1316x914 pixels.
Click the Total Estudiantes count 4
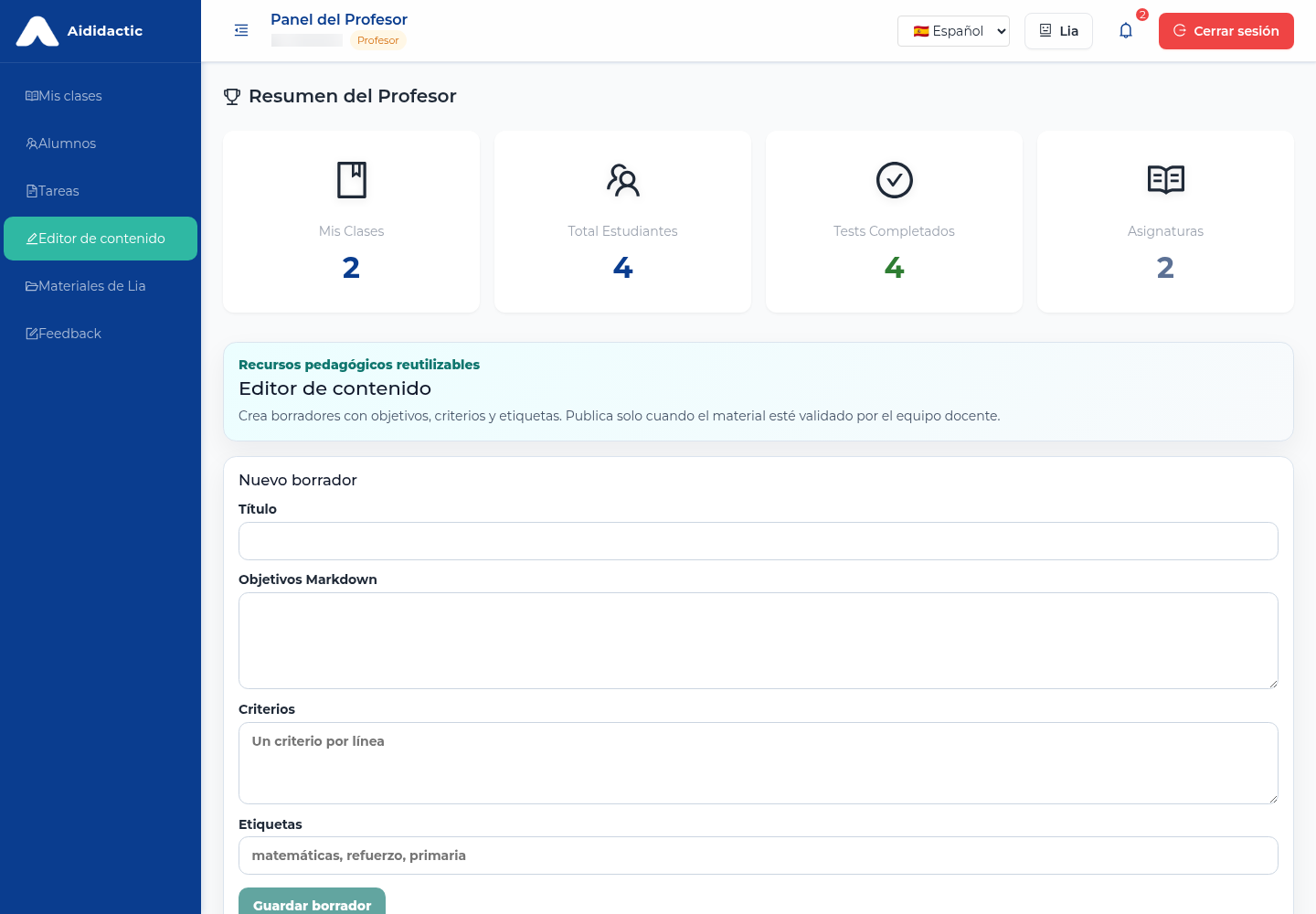[x=623, y=268]
